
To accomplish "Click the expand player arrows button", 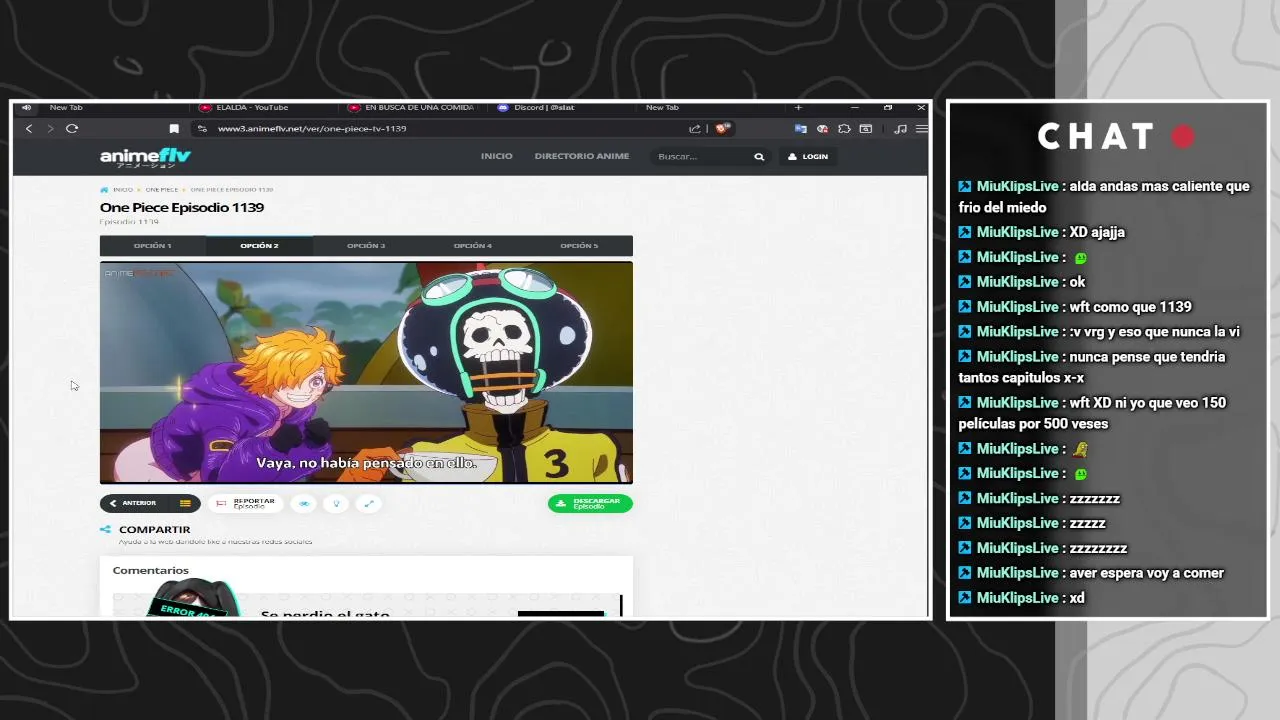I will [368, 503].
